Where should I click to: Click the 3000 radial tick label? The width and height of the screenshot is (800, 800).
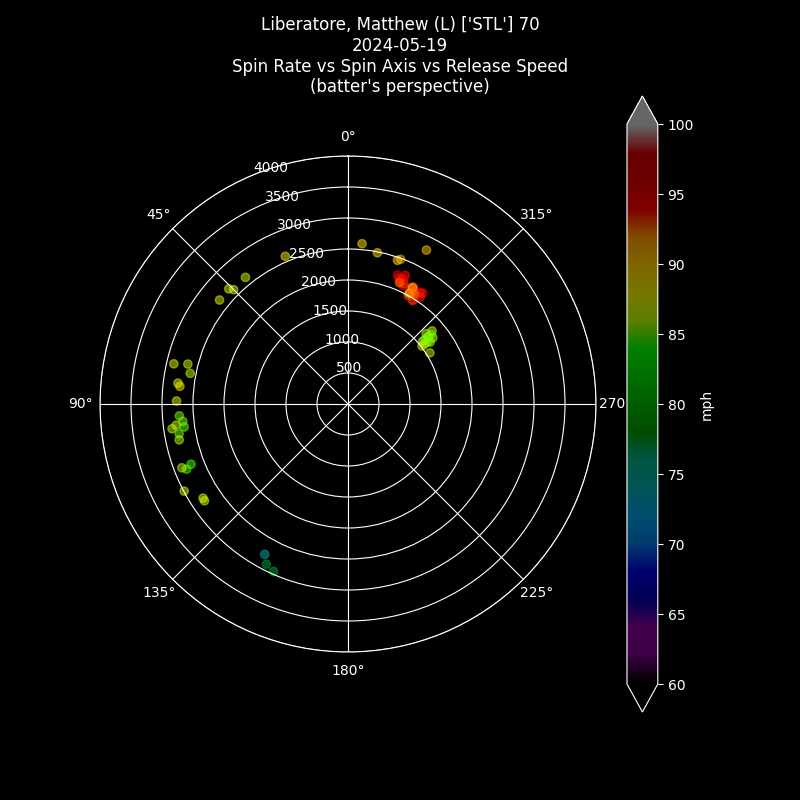pyautogui.click(x=294, y=224)
